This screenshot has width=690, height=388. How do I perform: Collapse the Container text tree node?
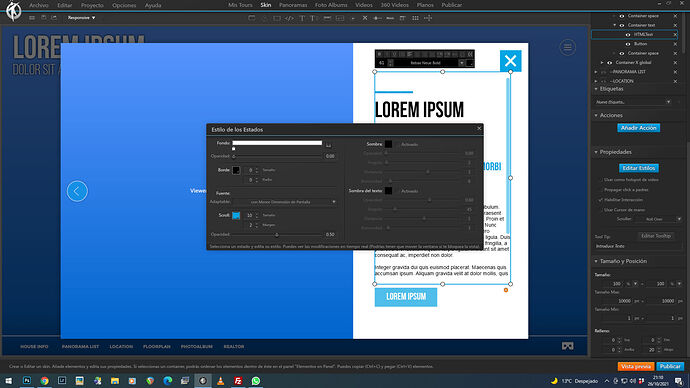pos(615,25)
